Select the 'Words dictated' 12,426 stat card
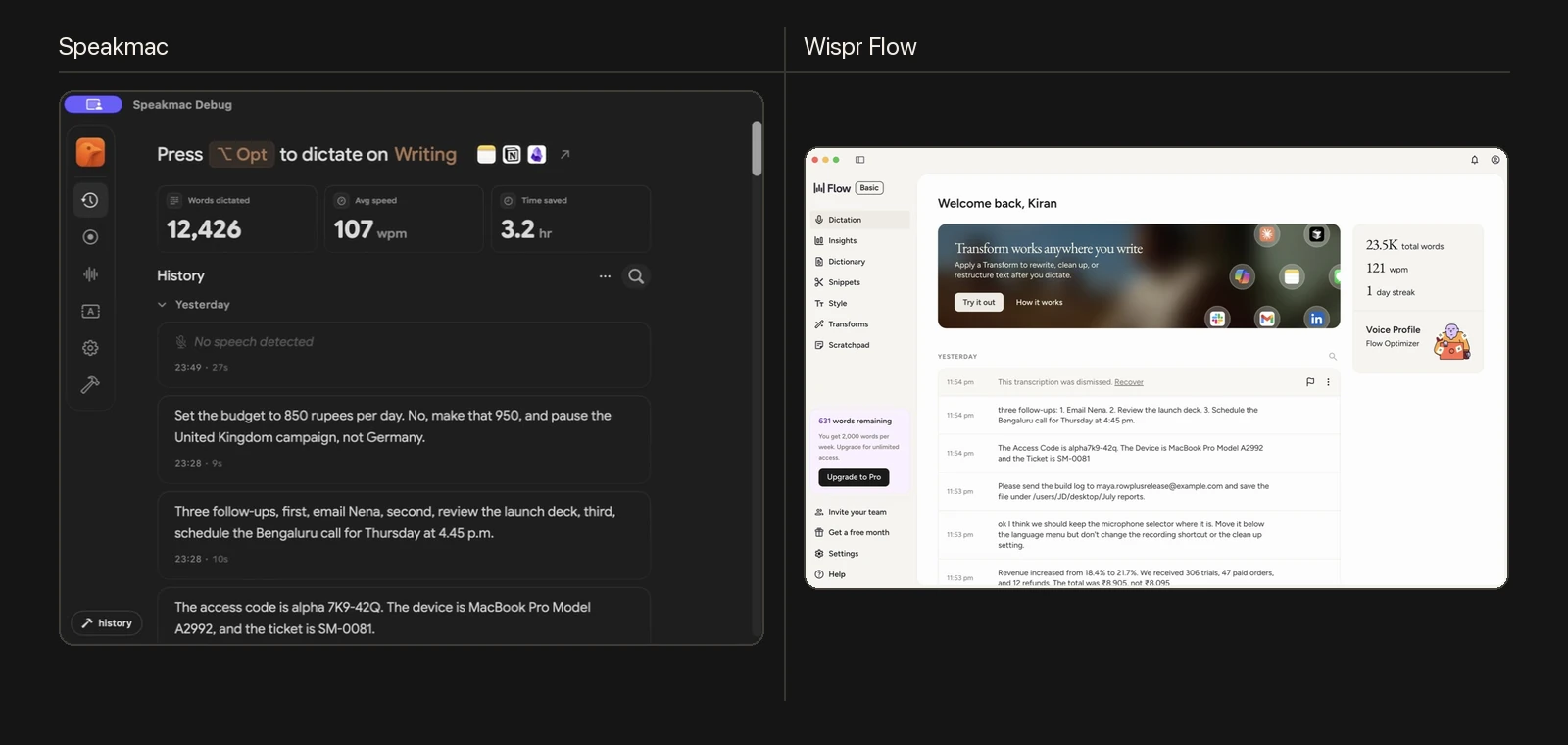This screenshot has width=1568, height=745. [237, 219]
